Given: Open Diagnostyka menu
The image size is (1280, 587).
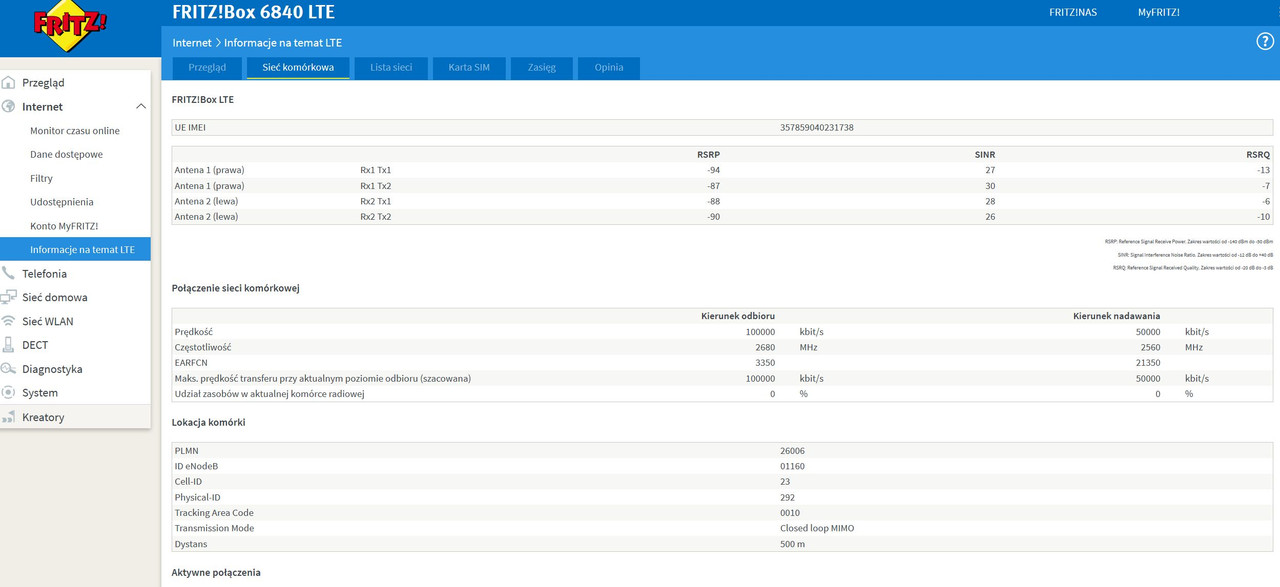Looking at the screenshot, I should tap(52, 370).
